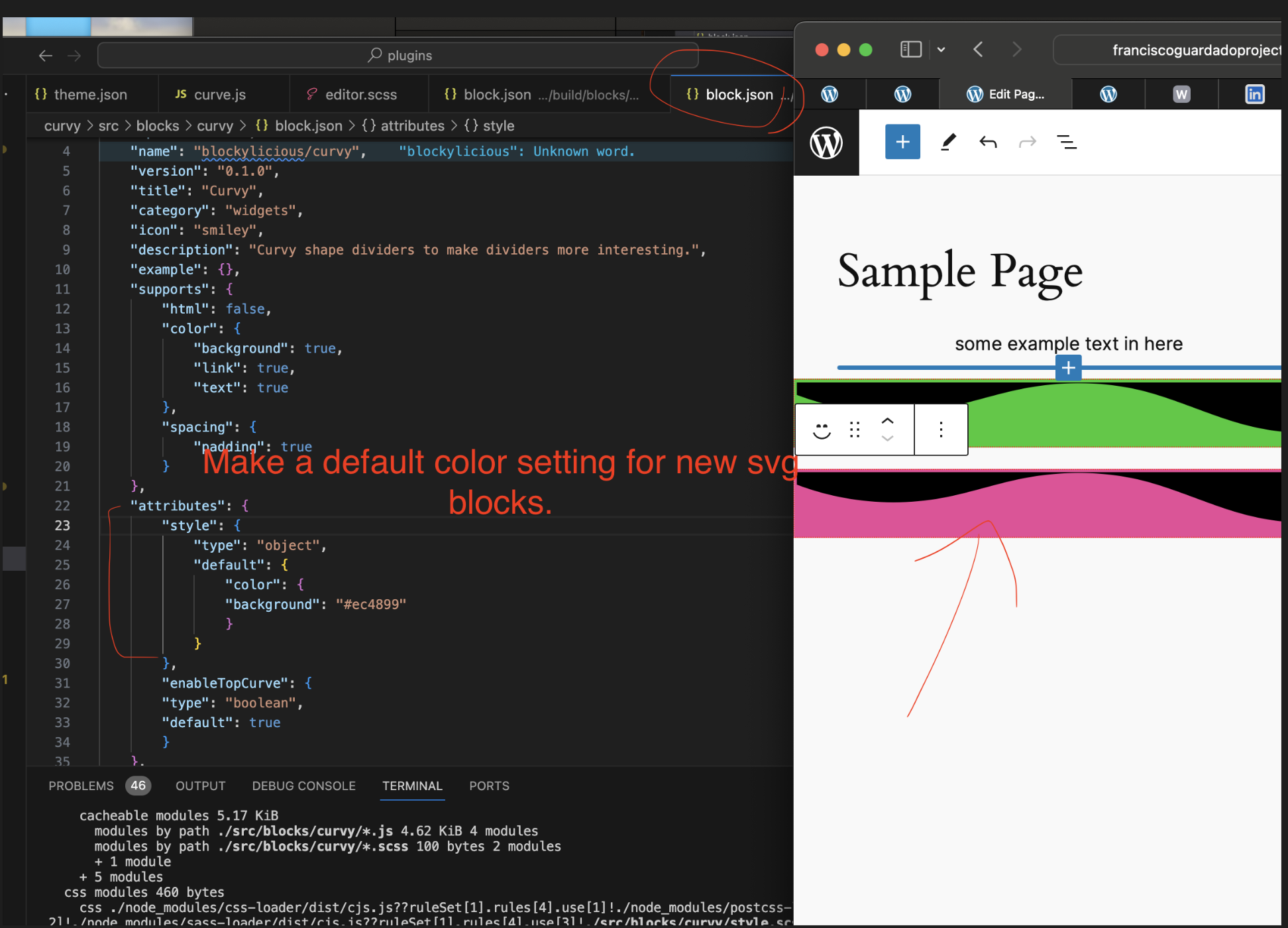Image resolution: width=1288 pixels, height=928 pixels.
Task: Click the block drag handle icon
Action: [855, 430]
